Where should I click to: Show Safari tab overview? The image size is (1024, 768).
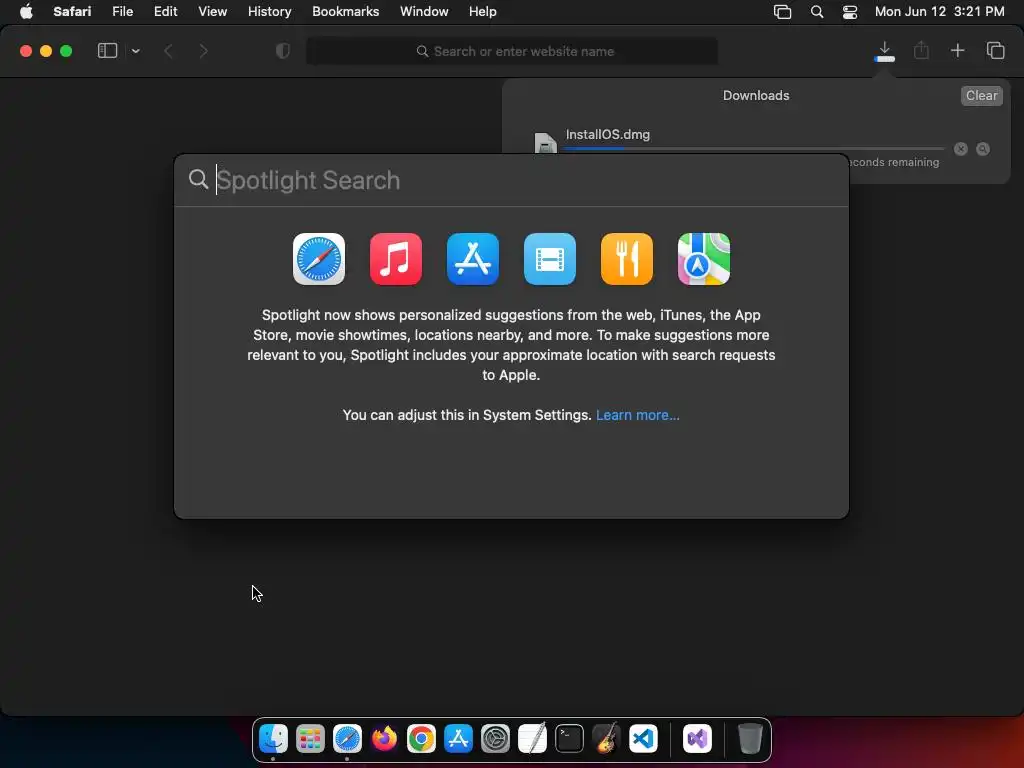[x=995, y=50]
